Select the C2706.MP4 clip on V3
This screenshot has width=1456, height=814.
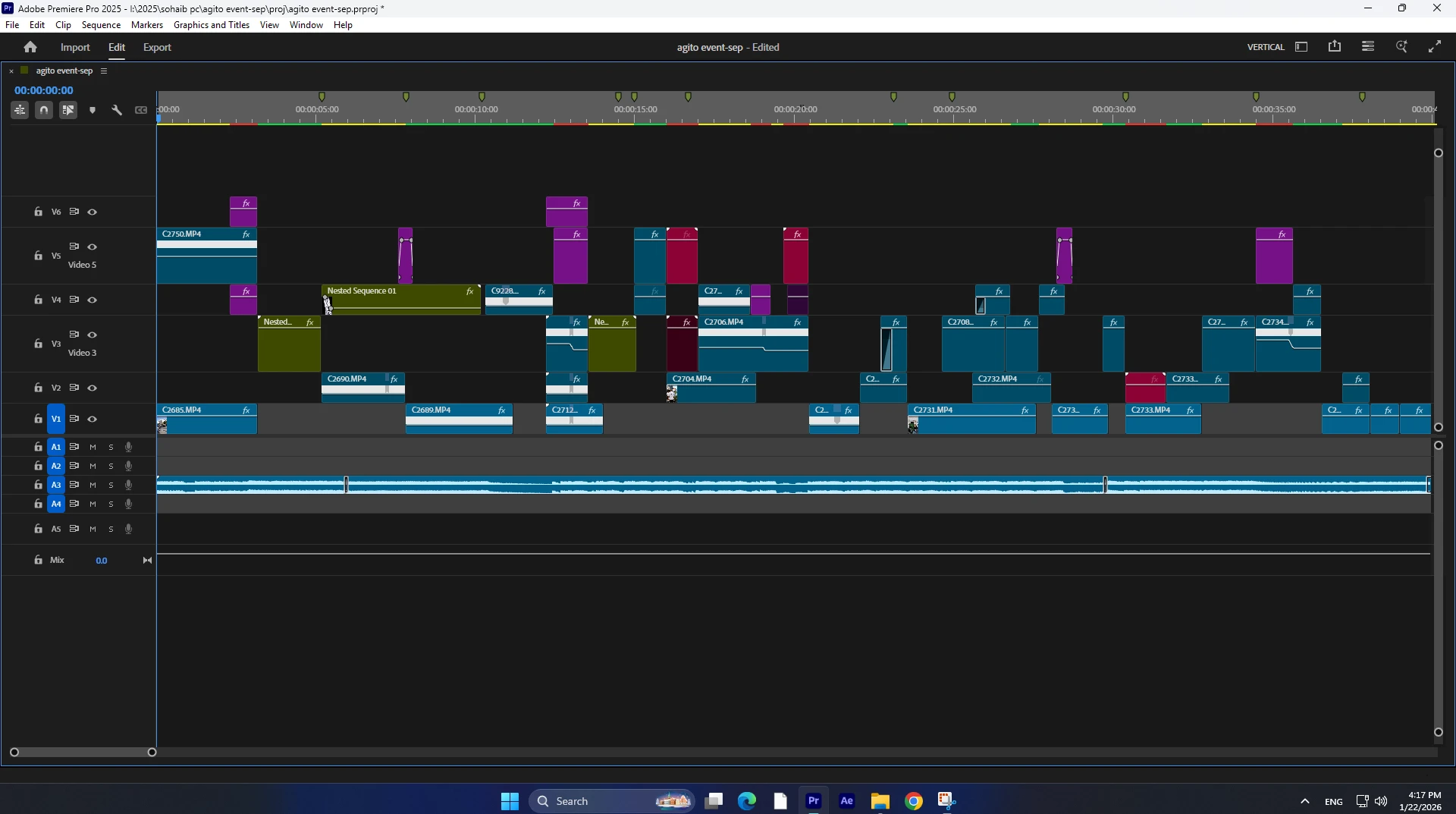point(753,344)
